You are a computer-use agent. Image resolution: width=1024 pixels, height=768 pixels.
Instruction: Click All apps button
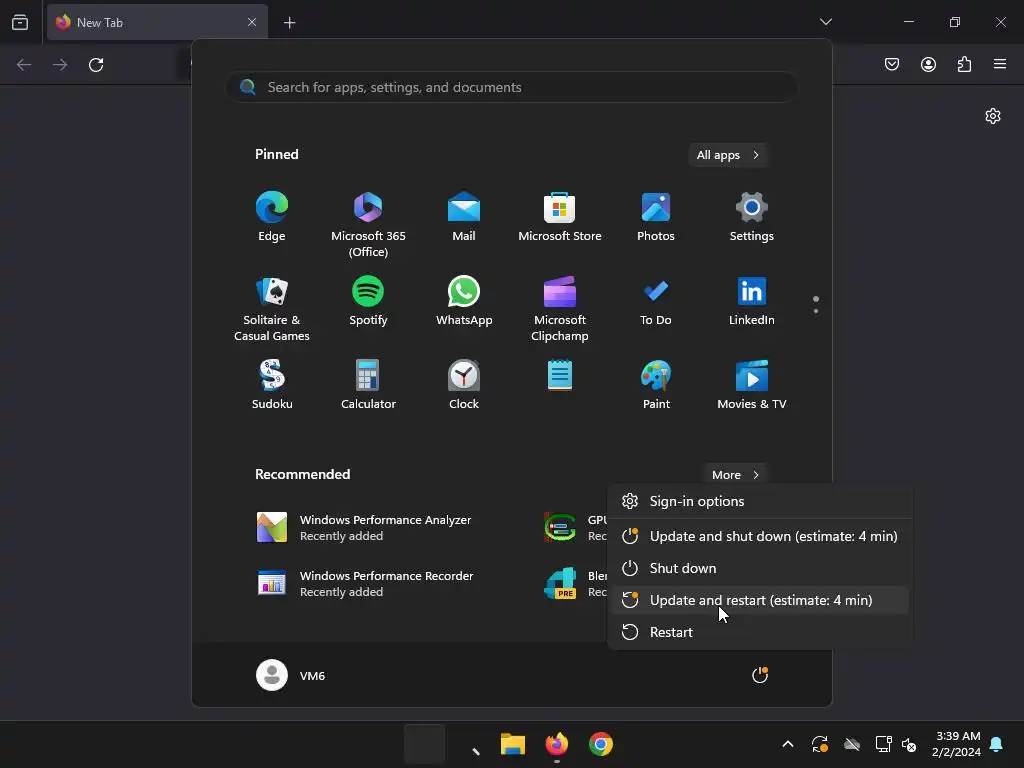pyautogui.click(x=728, y=155)
